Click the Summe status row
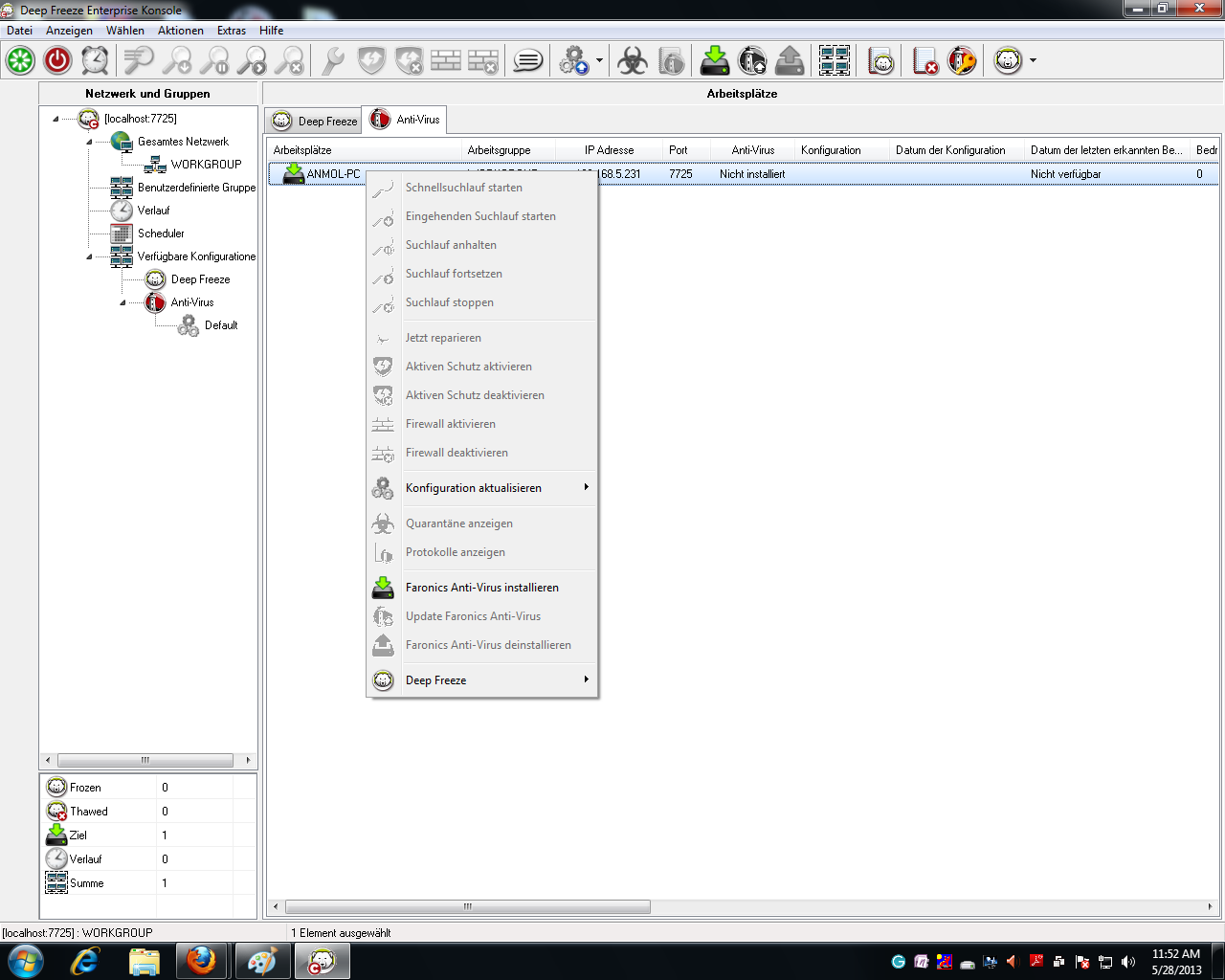Screen dimensions: 1225x980 click(148, 883)
